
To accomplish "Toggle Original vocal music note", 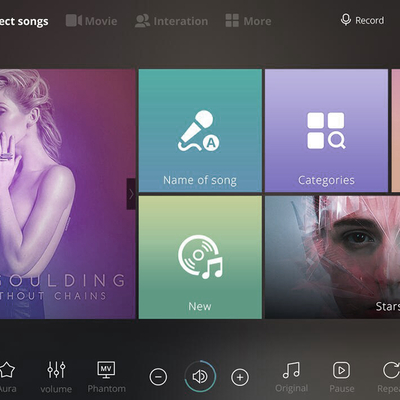I will 291,370.
